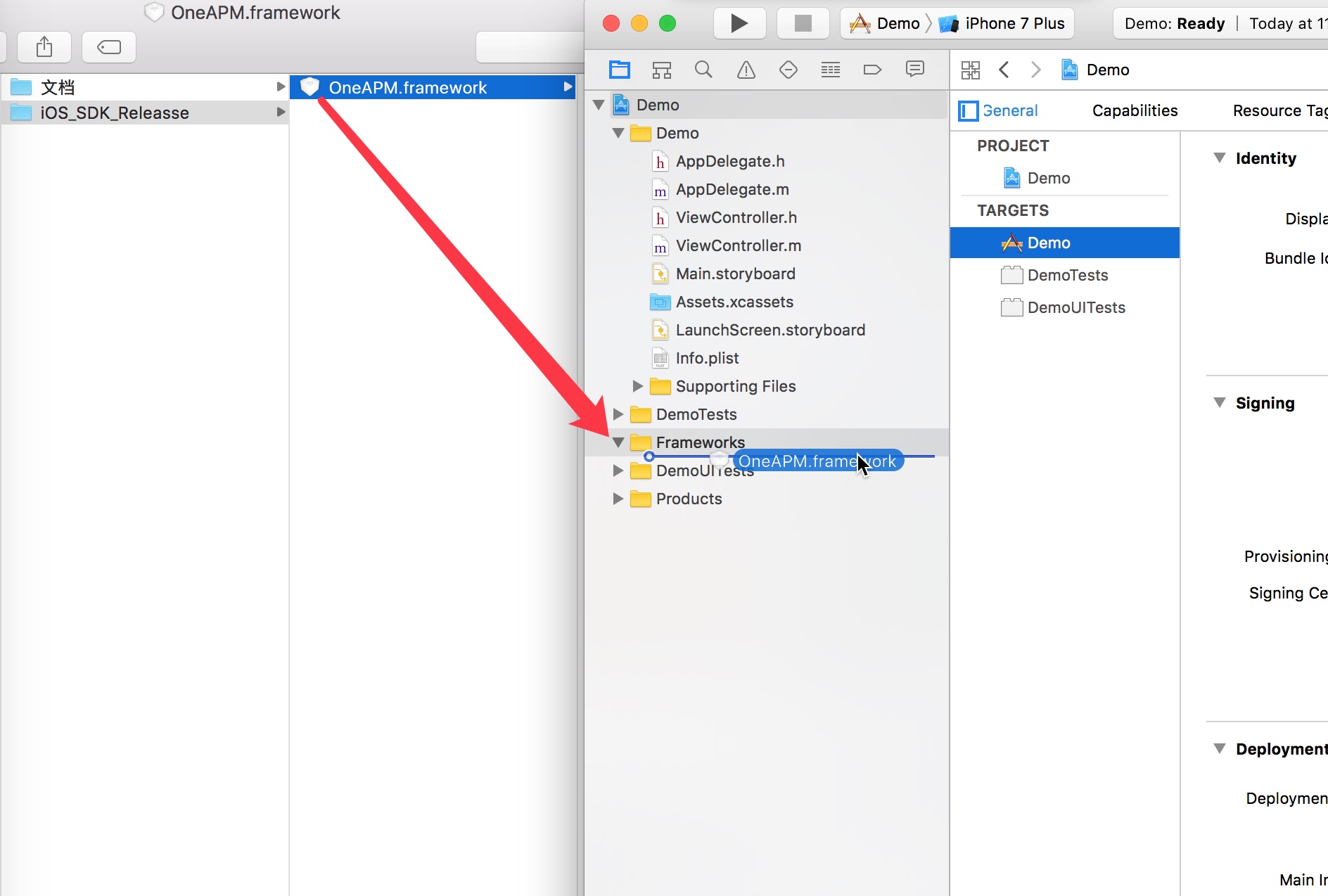Collapse the Signing section

pyautogui.click(x=1220, y=403)
